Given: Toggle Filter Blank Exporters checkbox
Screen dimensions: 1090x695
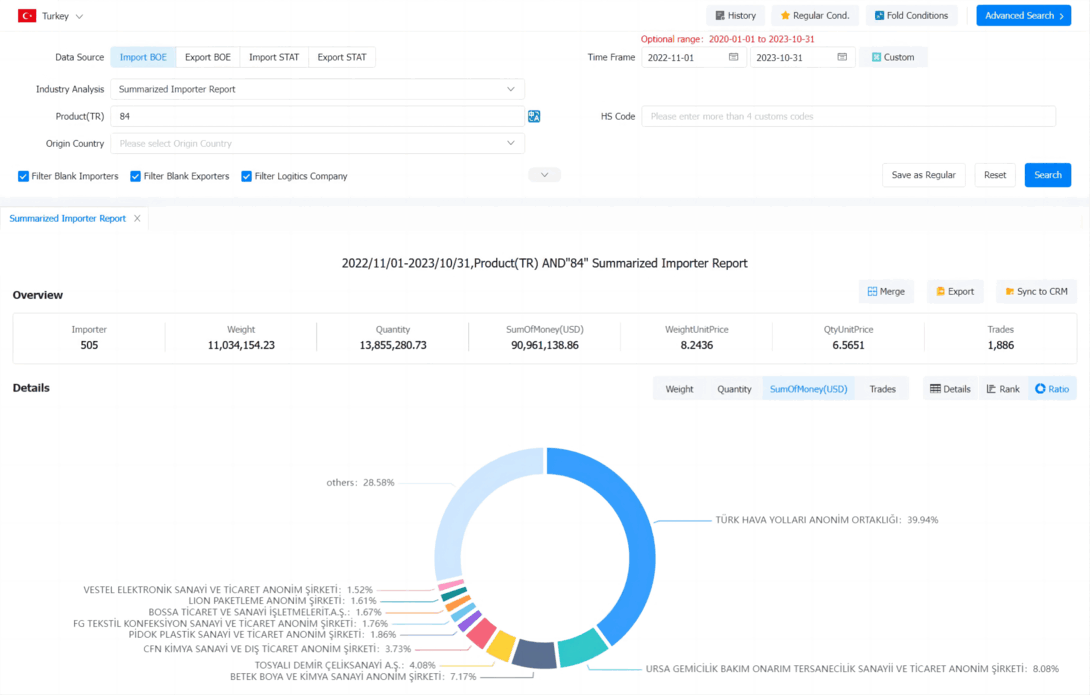Looking at the screenshot, I should click(x=136, y=177).
